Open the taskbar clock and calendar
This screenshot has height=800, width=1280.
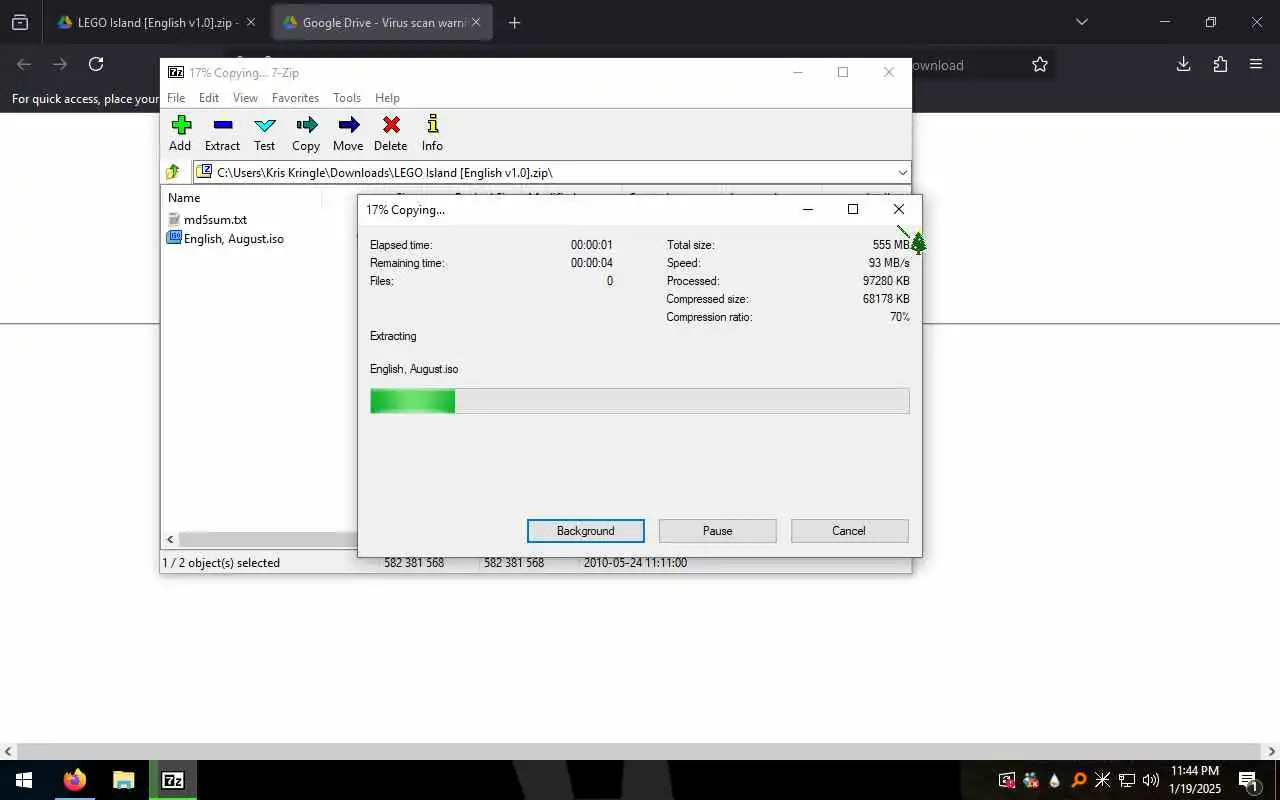click(x=1195, y=780)
